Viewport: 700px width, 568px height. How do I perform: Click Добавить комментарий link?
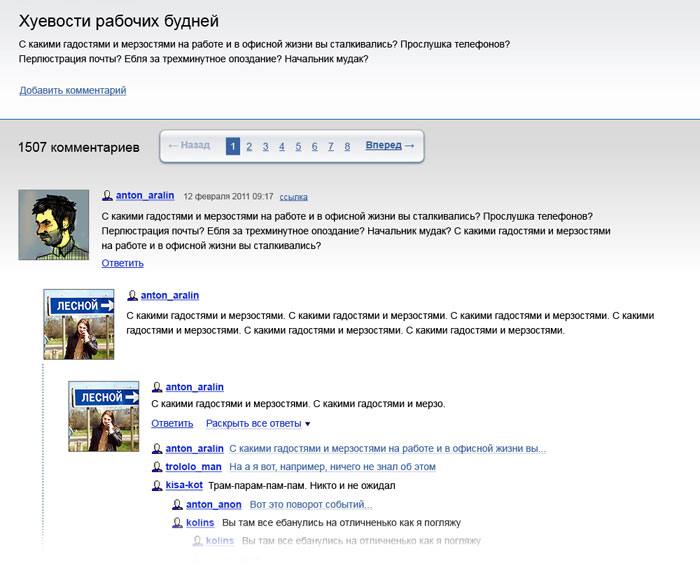[x=72, y=91]
